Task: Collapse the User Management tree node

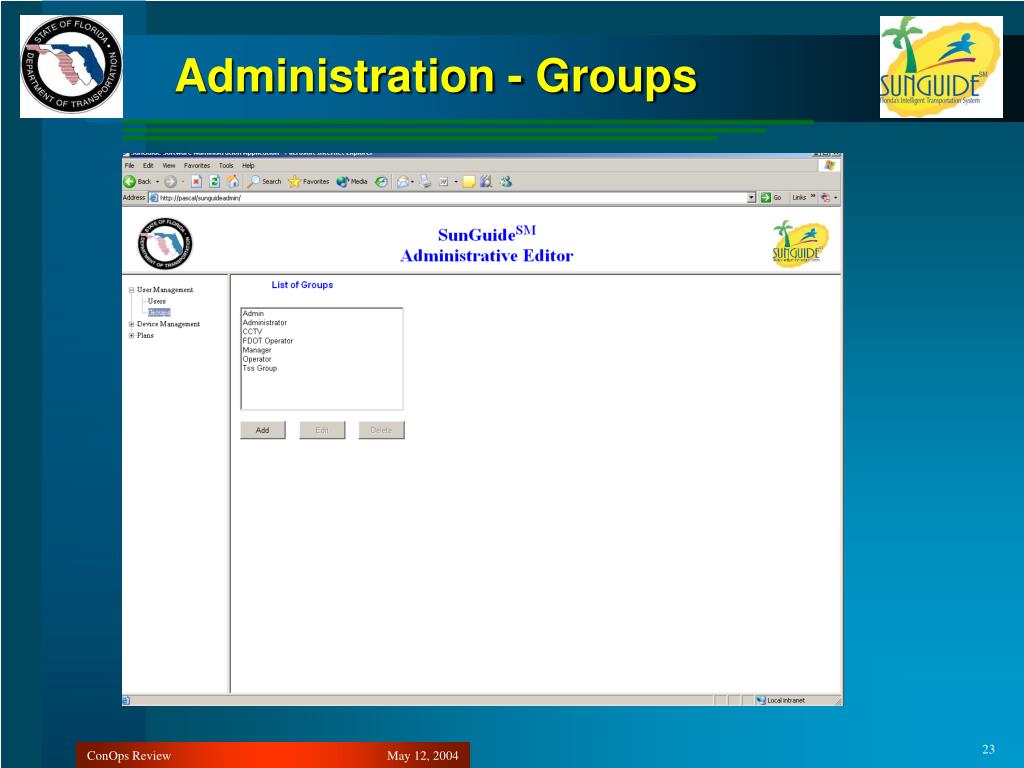Action: tap(131, 290)
